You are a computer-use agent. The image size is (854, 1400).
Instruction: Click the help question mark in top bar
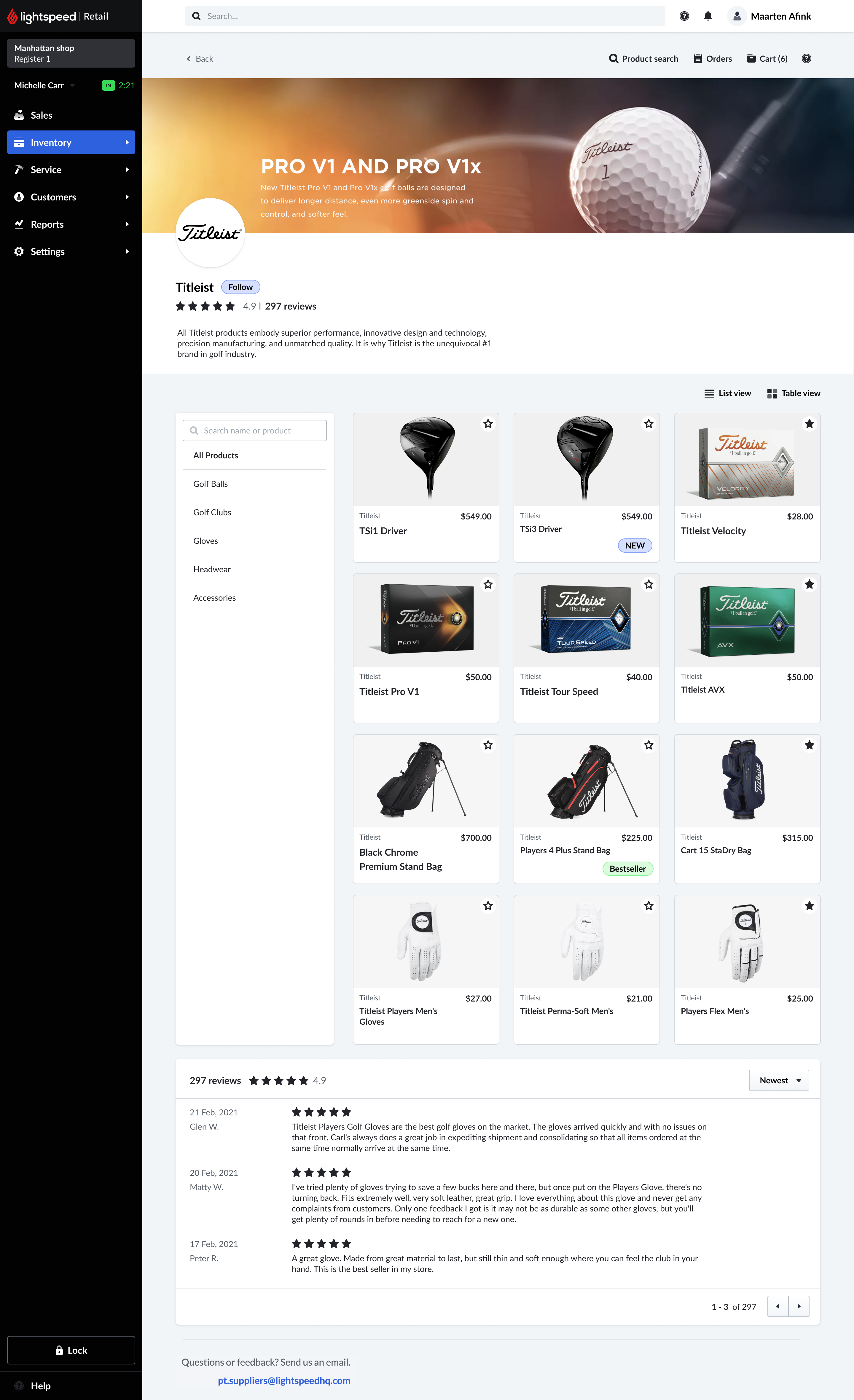(684, 16)
